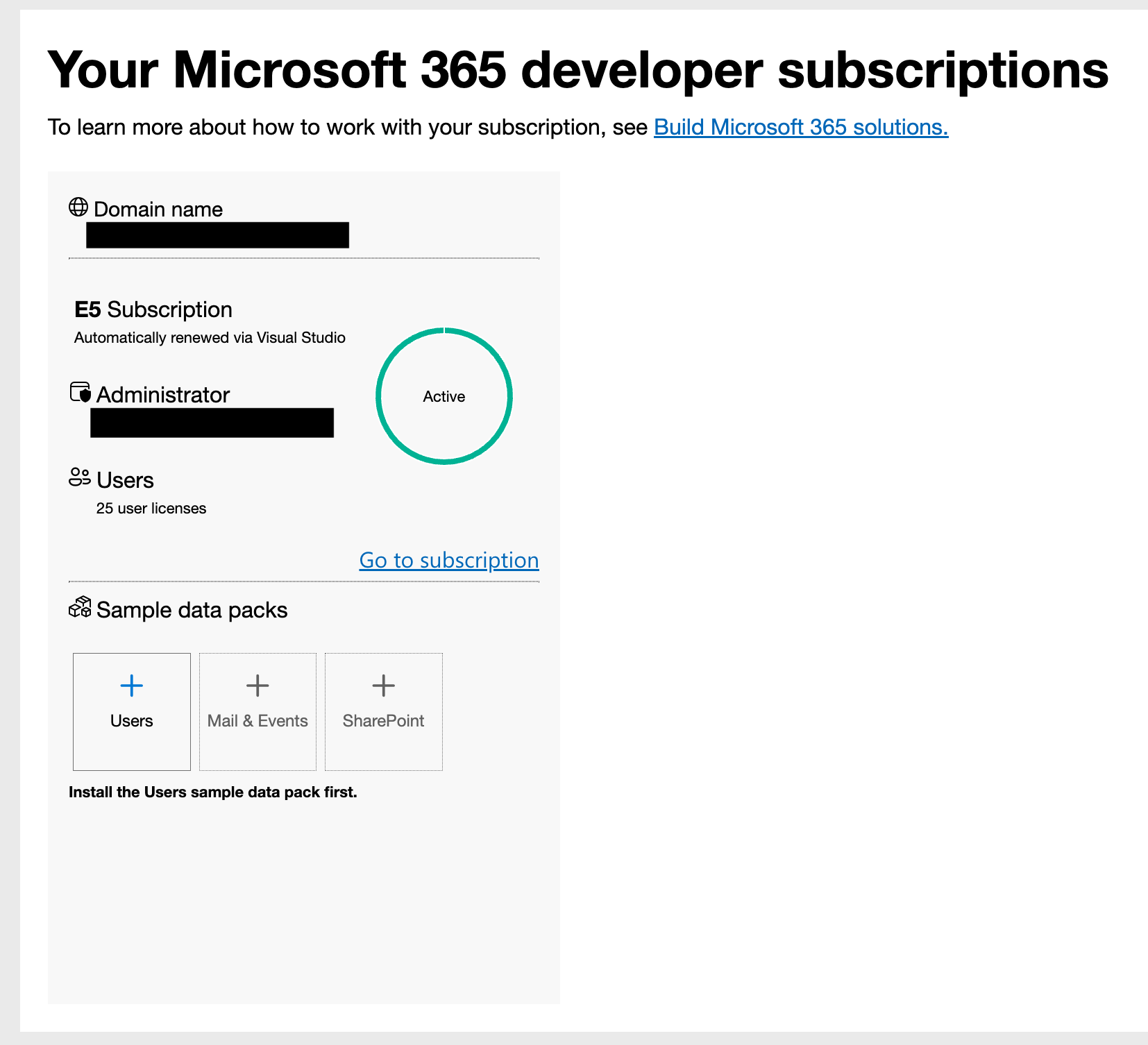Screen dimensions: 1148x1045
Task: Click the Active subscription status ring
Action: click(444, 396)
